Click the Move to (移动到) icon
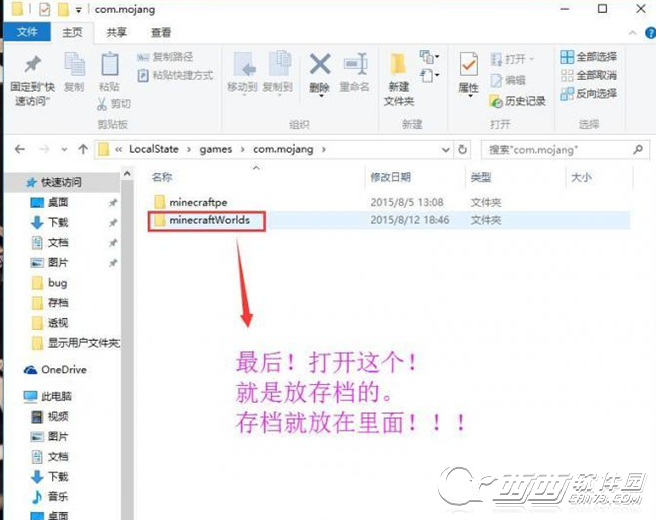 [x=243, y=65]
